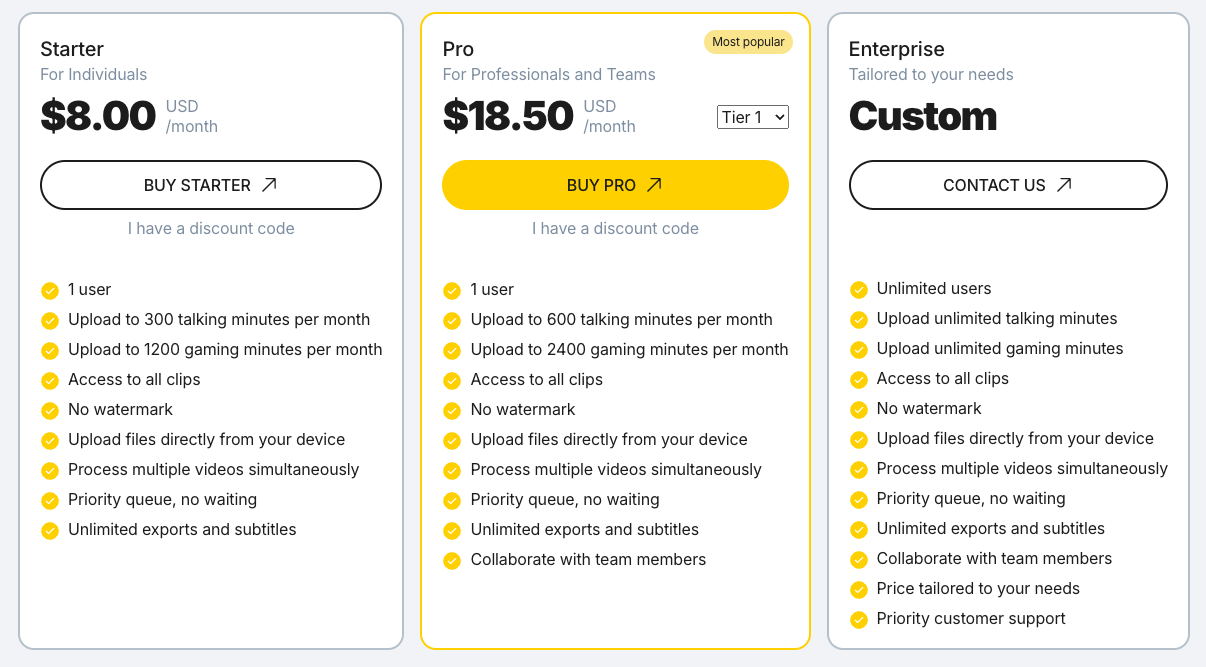Open Starter's 'I have a discount code' link
Screen dimensions: 1206x667
[211, 228]
